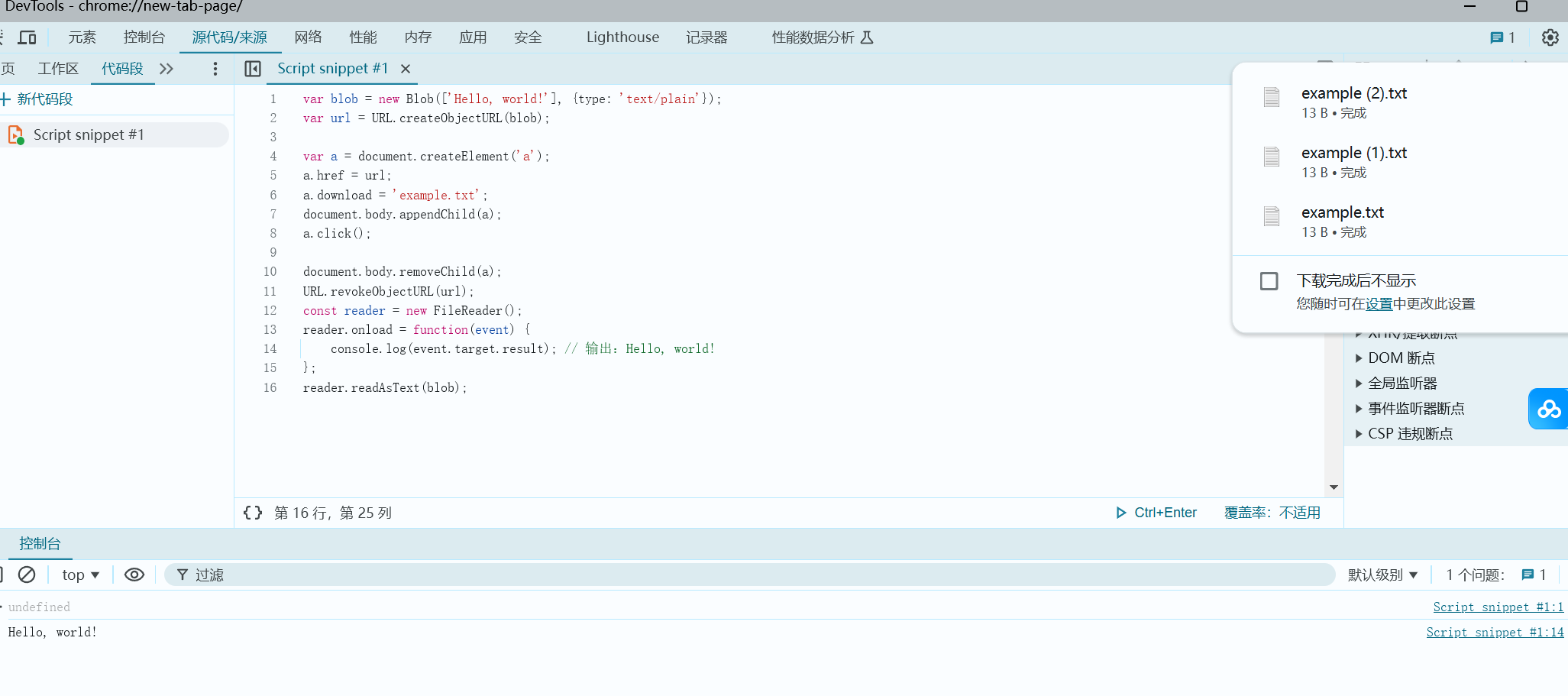
Task: Clear console with the ban icon
Action: pyautogui.click(x=27, y=575)
